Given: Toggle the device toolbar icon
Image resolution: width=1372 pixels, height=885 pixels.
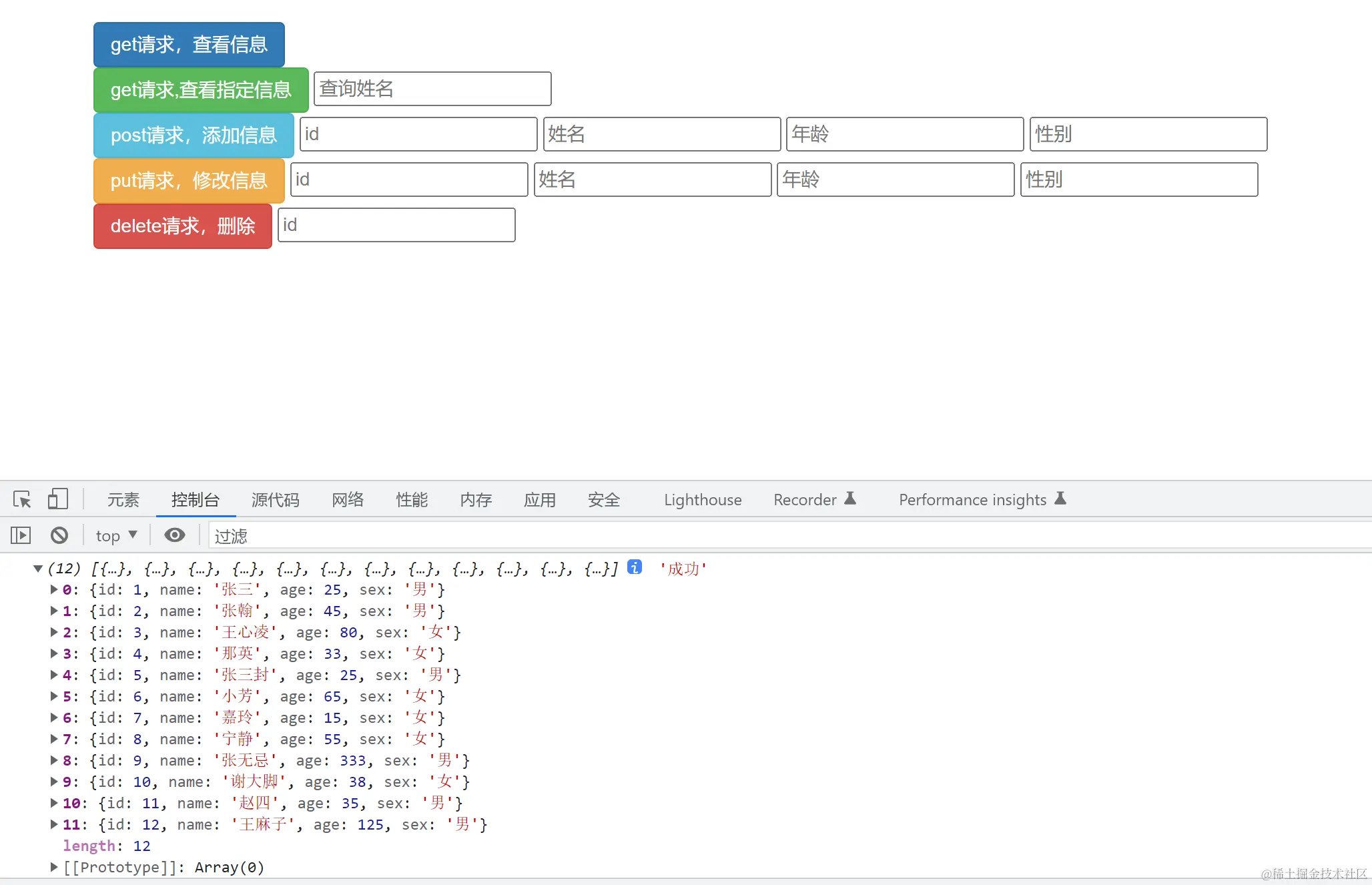Looking at the screenshot, I should [x=58, y=499].
